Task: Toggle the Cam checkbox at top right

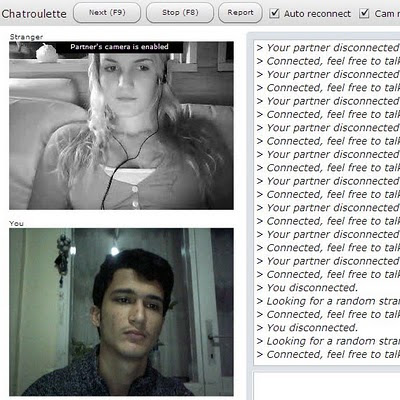Action: coord(364,13)
